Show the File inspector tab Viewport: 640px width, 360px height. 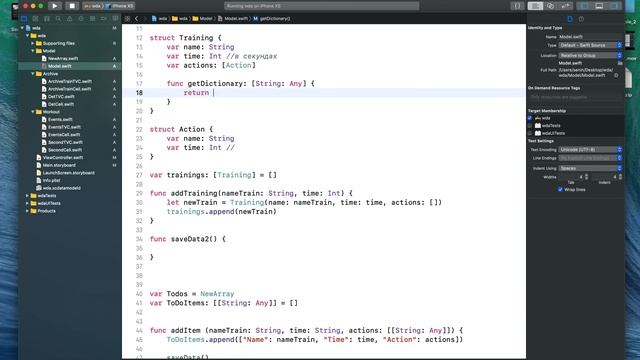(570, 19)
